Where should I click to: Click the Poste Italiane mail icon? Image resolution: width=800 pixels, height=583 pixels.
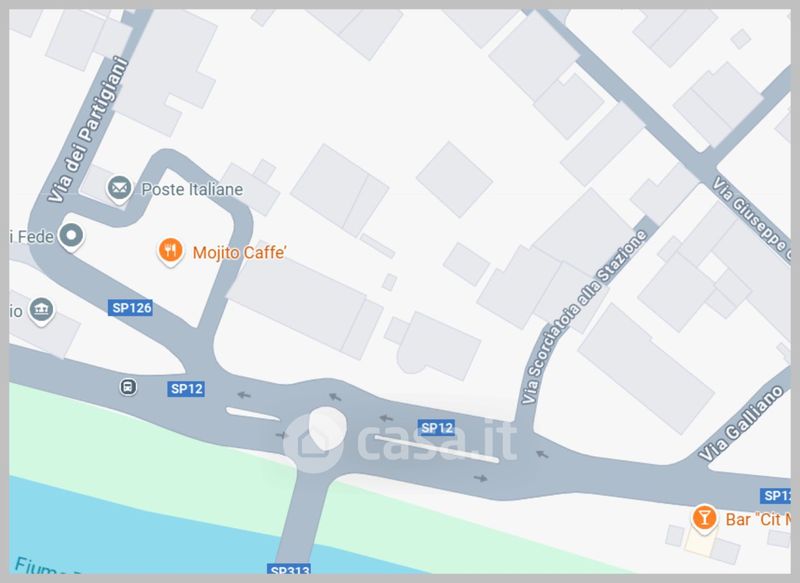119,189
